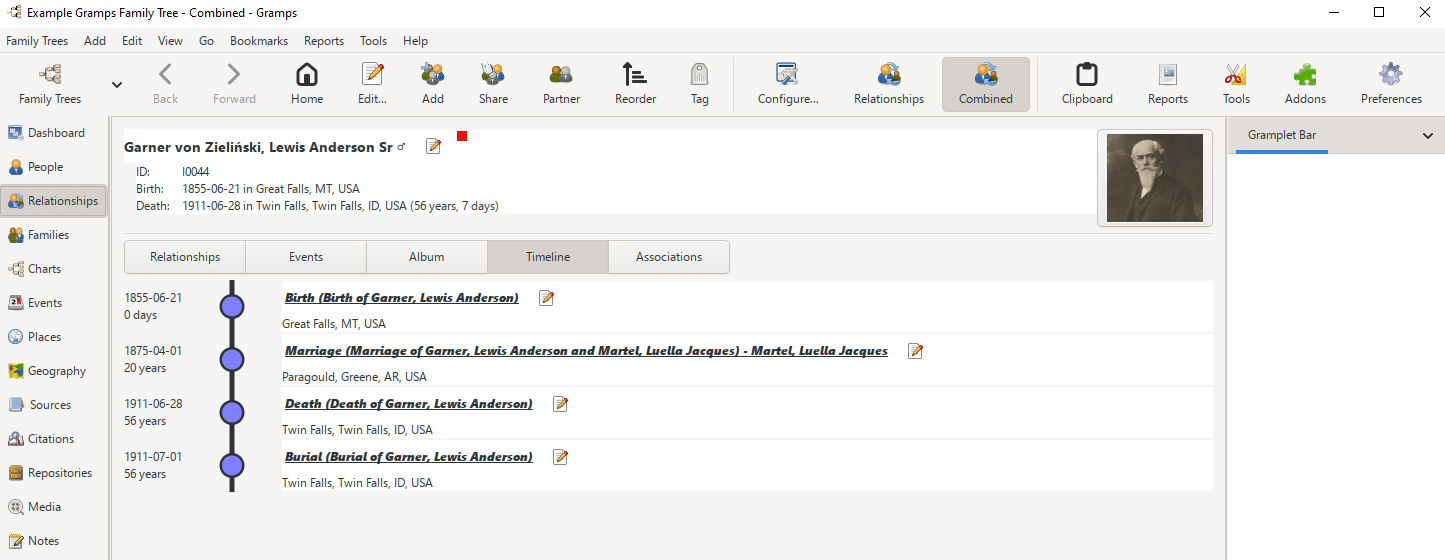Open the Marriage of Garner and Martel link

tap(586, 351)
